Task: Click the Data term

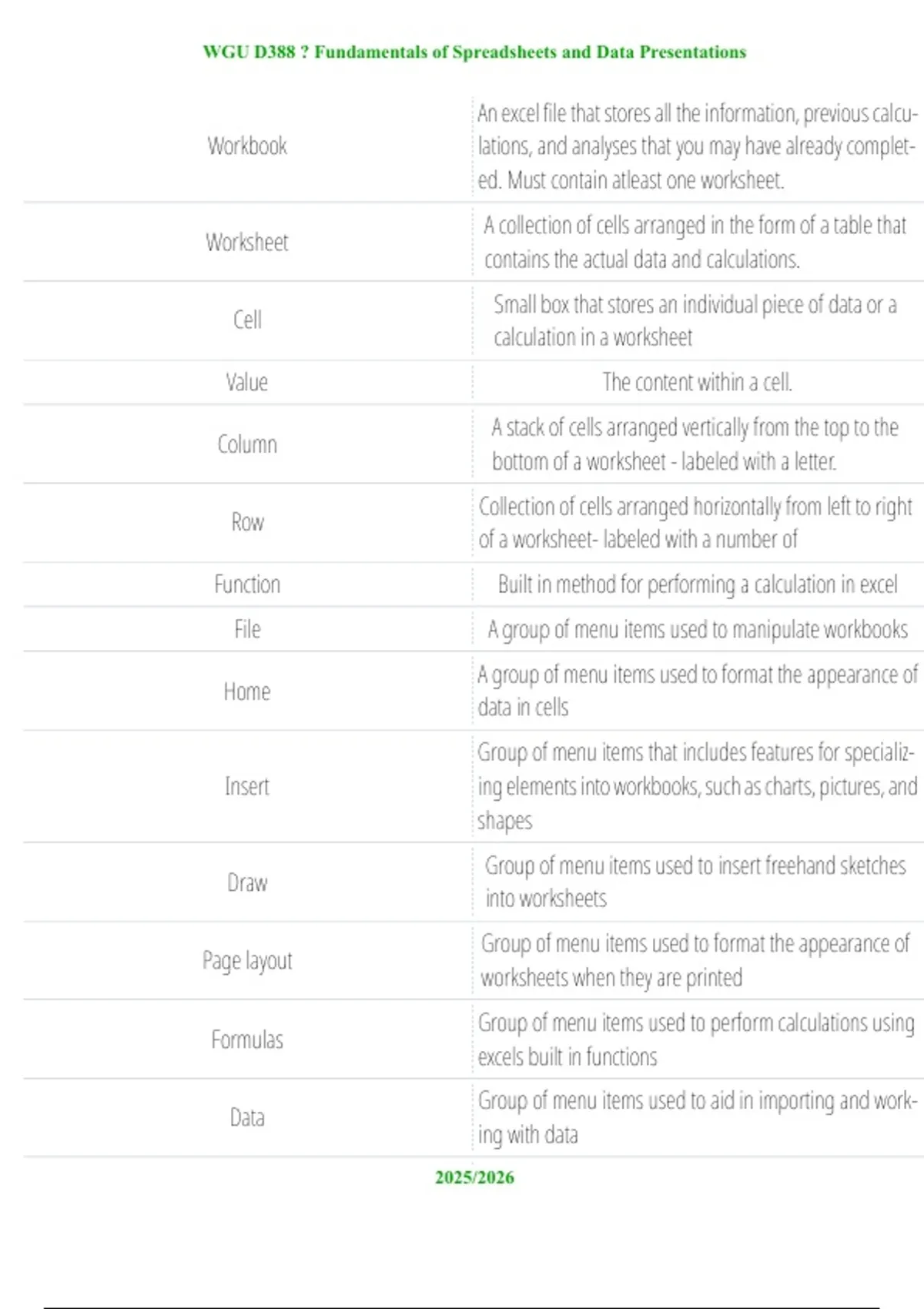Action: (x=247, y=1117)
